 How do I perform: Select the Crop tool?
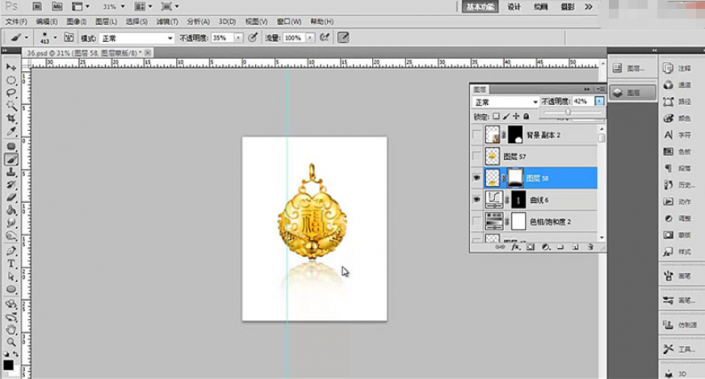click(x=11, y=119)
